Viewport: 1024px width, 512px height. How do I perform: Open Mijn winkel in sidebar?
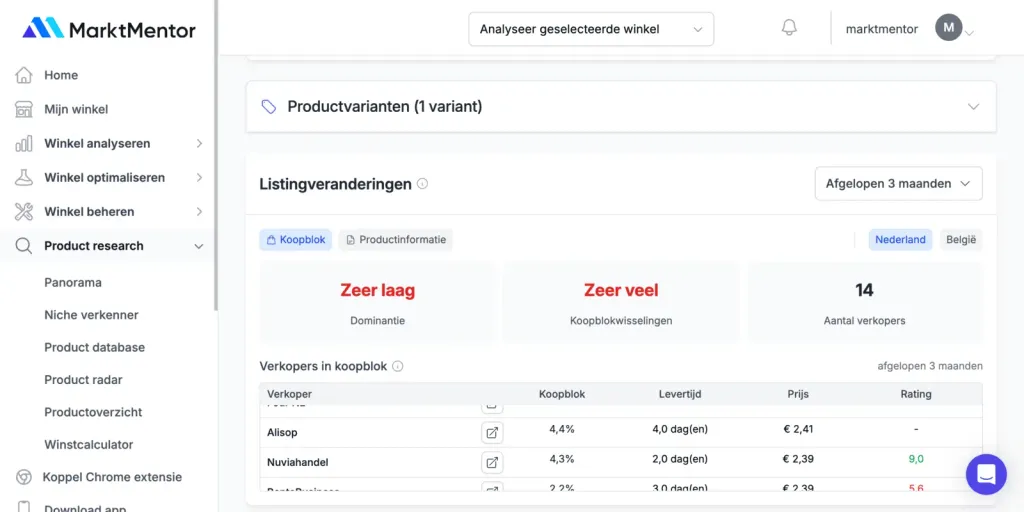coord(76,109)
